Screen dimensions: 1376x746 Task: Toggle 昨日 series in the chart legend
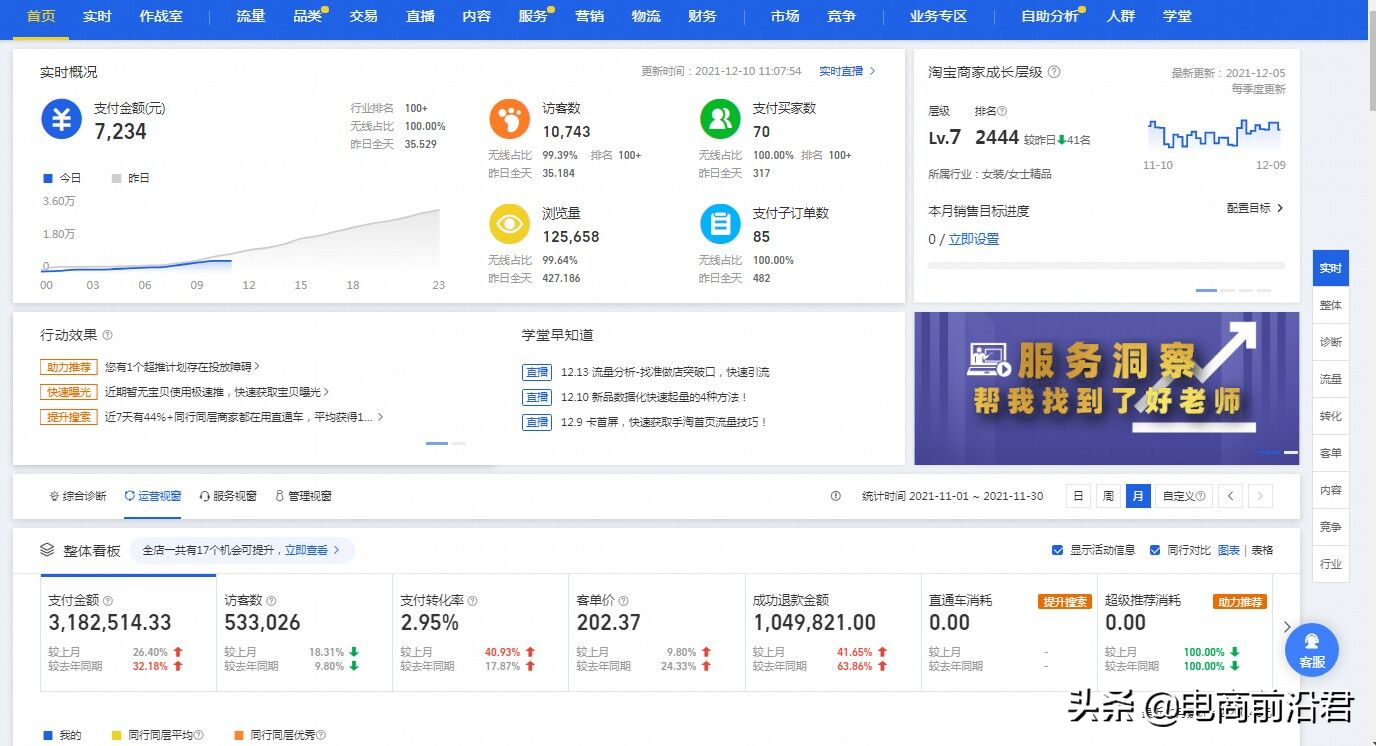click(x=130, y=178)
